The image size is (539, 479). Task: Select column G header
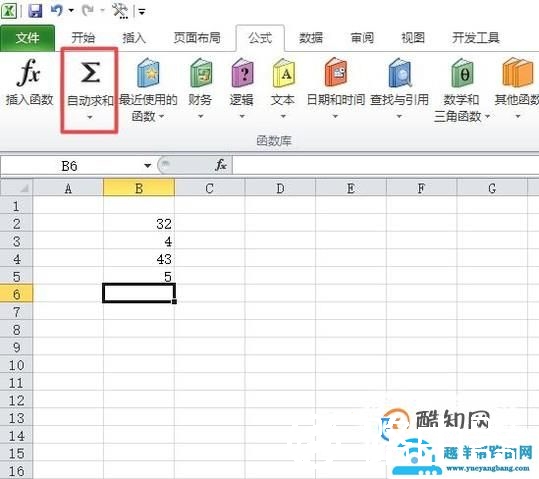[x=492, y=188]
